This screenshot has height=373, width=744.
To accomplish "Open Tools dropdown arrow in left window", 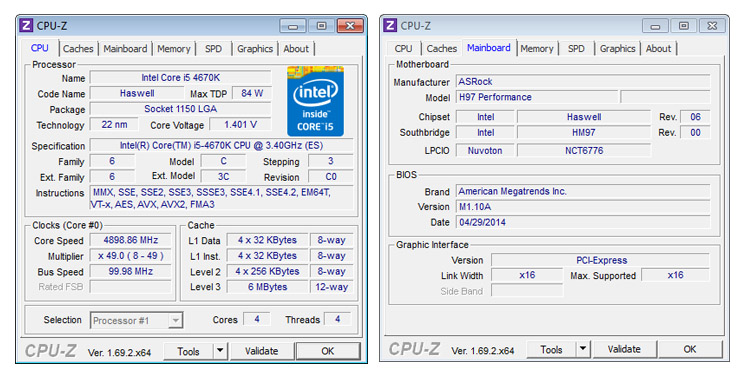I will tap(220, 351).
